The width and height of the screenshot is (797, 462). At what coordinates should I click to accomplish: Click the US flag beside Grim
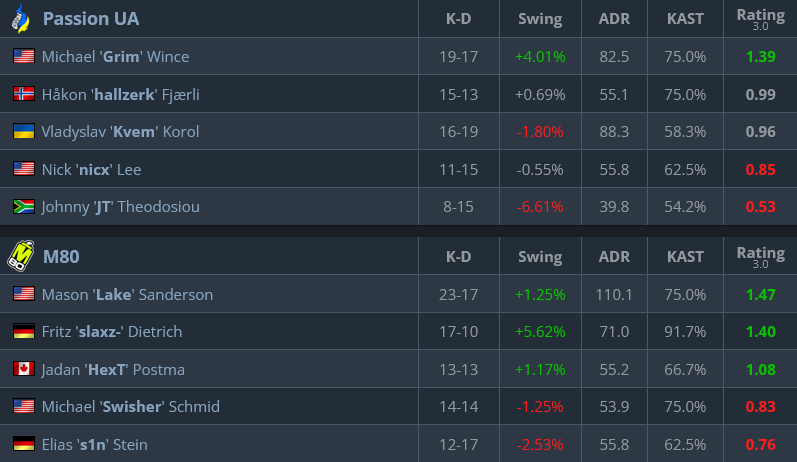[24, 57]
